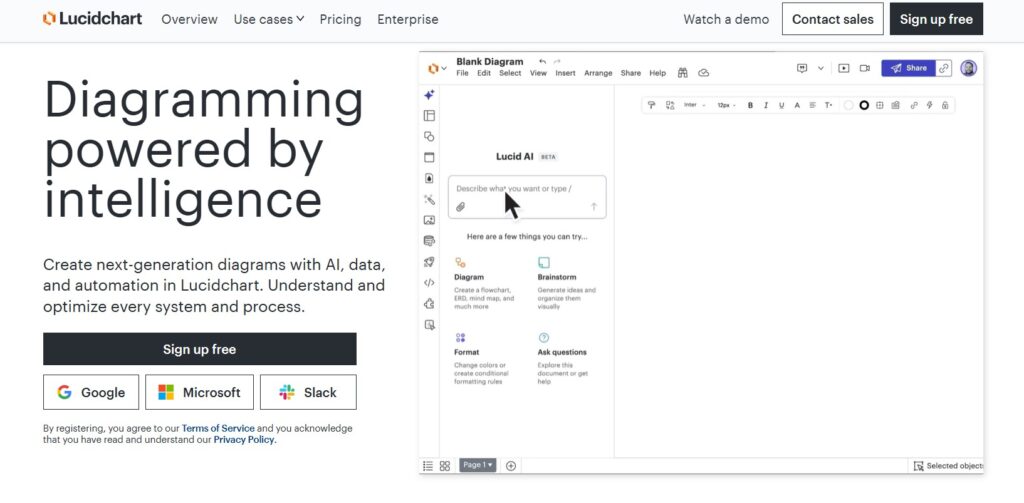The image size is (1024, 503).
Task: Expand the Use cases dropdown
Action: tap(269, 20)
